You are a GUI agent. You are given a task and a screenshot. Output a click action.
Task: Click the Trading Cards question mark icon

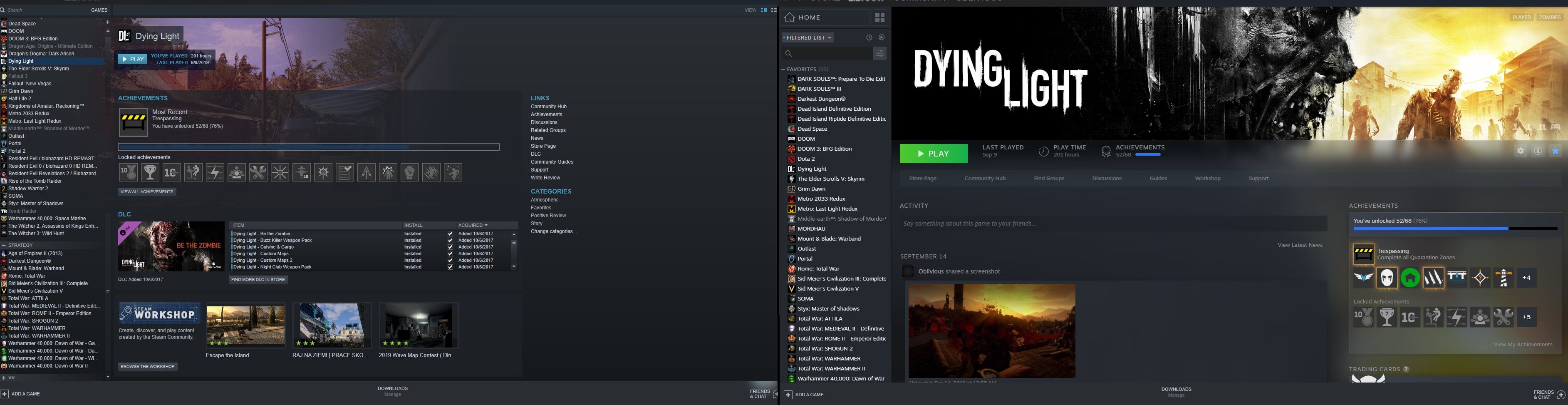(x=1406, y=369)
